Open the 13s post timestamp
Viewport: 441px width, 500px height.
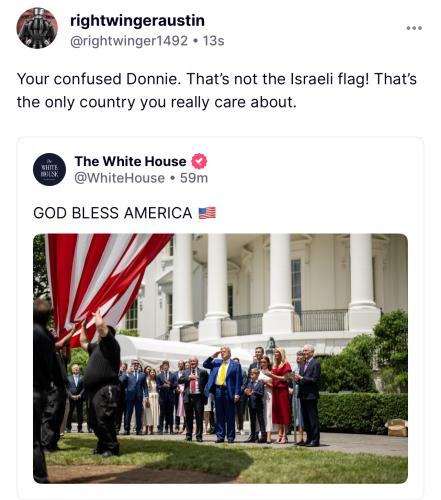pyautogui.click(x=214, y=41)
